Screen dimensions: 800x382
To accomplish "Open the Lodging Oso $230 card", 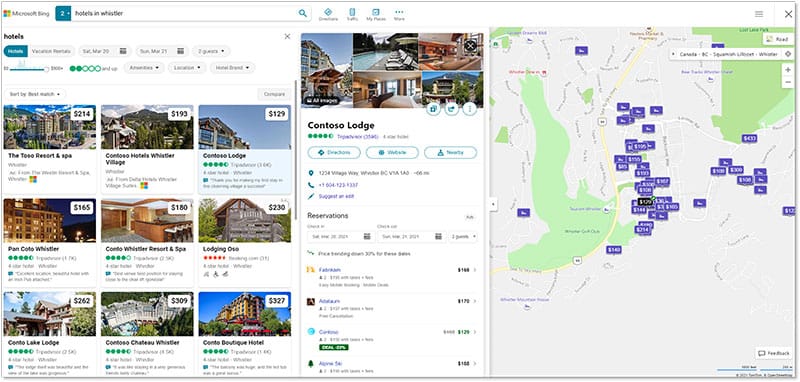I will point(245,243).
